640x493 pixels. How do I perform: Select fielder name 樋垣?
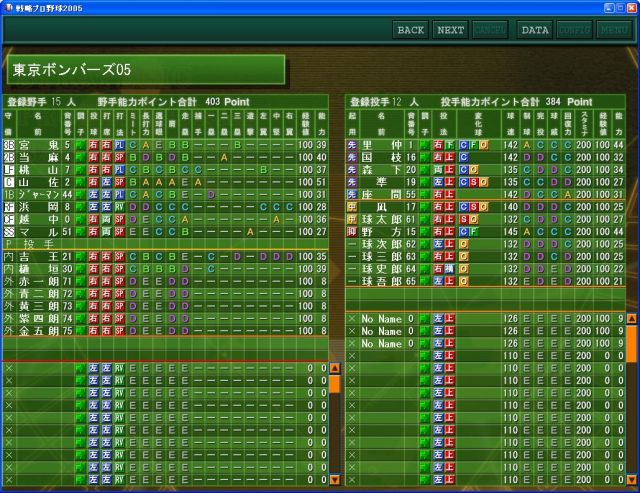38,269
